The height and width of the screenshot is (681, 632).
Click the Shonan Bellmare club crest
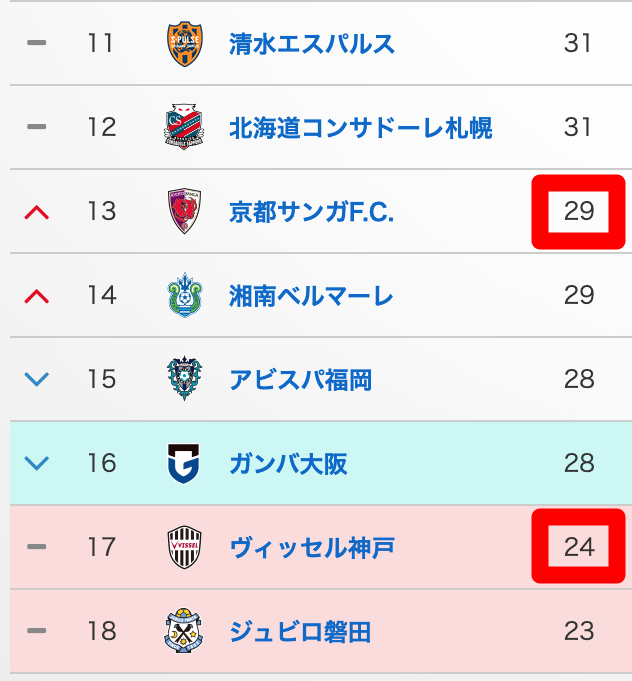click(x=184, y=296)
